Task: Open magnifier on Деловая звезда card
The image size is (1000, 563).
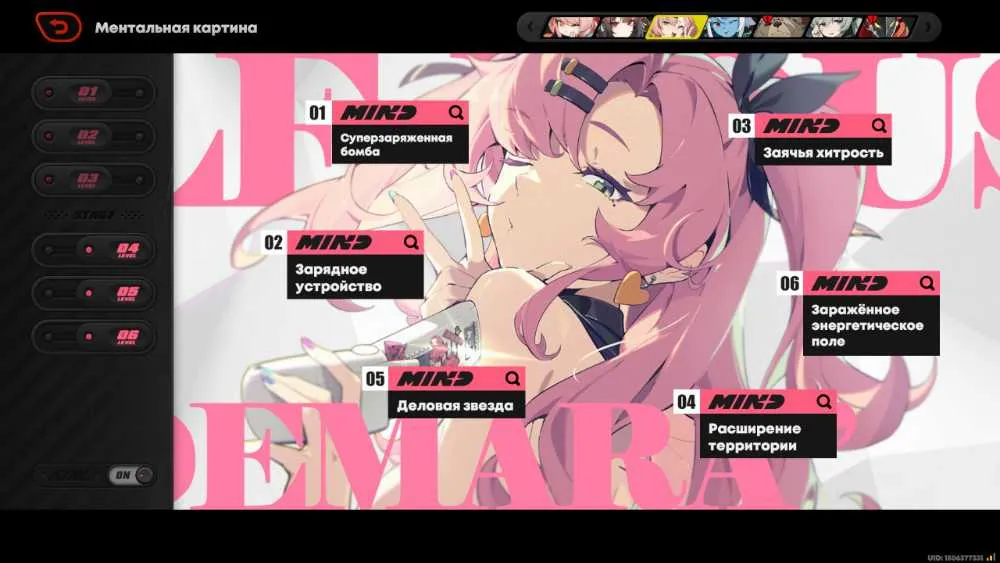Action: coord(512,378)
